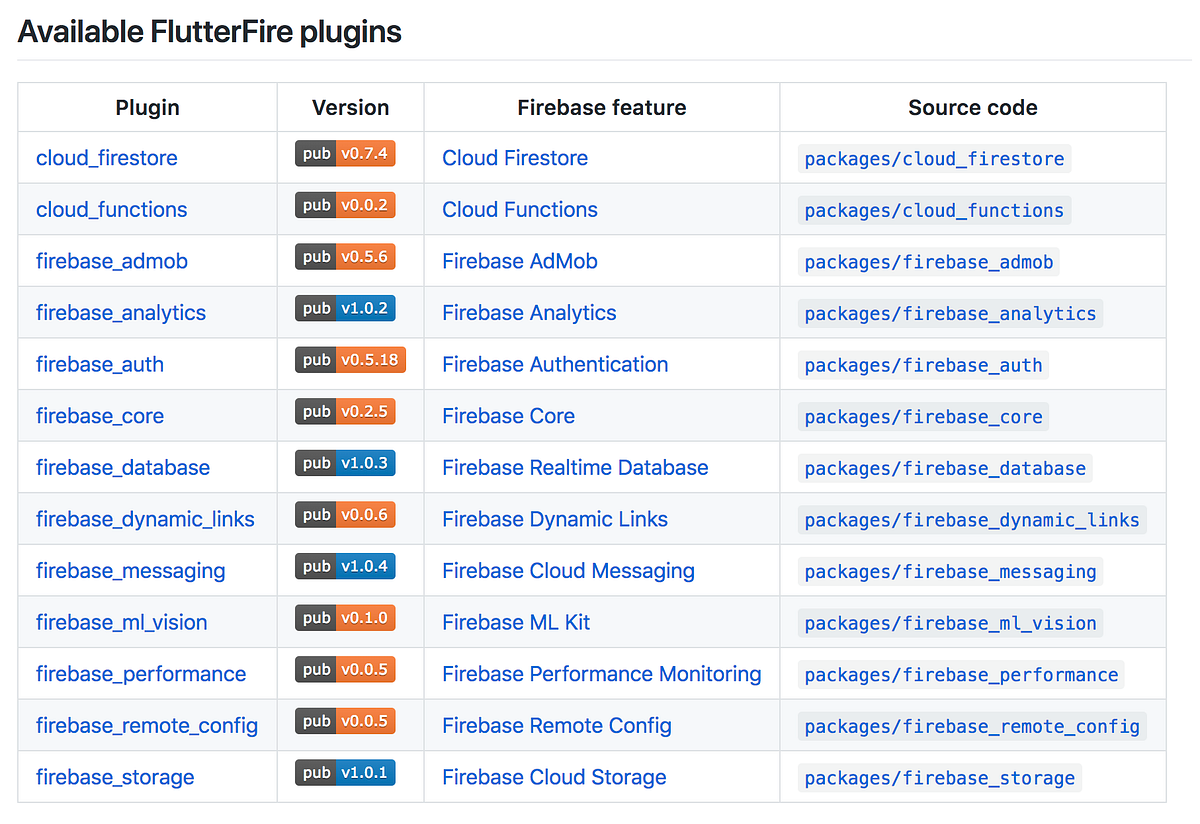Open the Firebase Performance Monitoring link

[601, 674]
